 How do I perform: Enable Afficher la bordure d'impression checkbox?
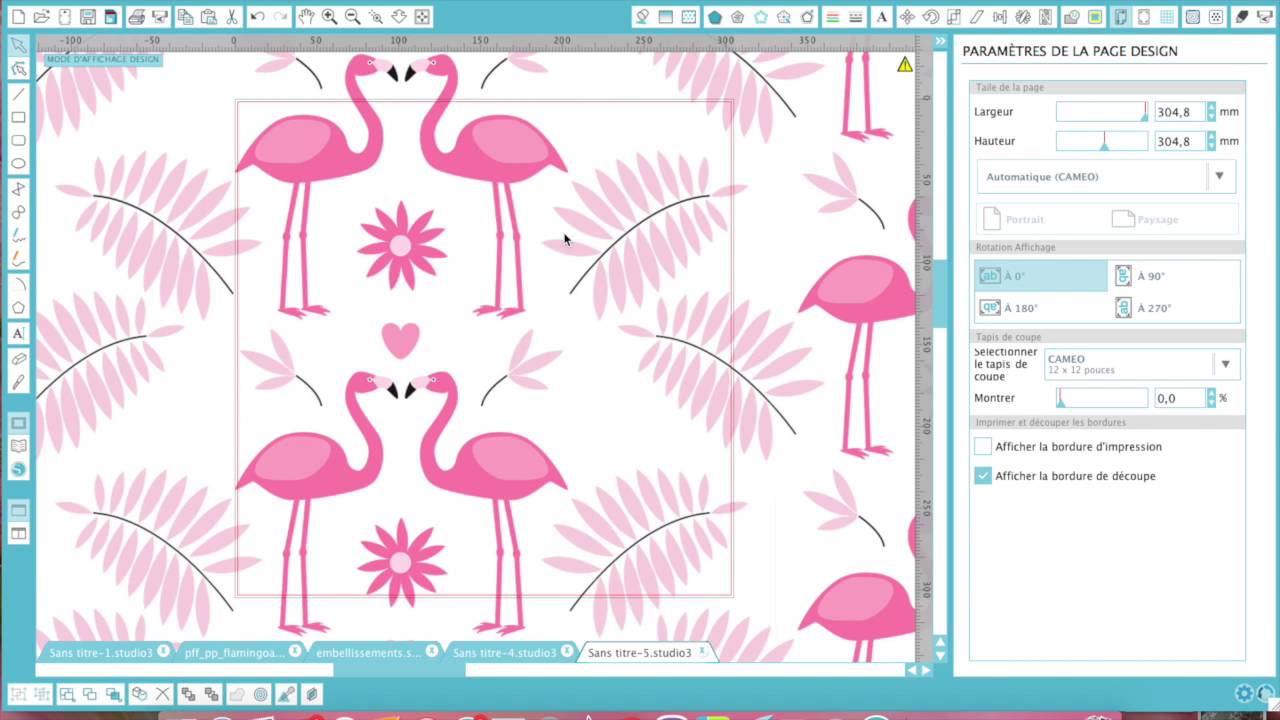[983, 447]
